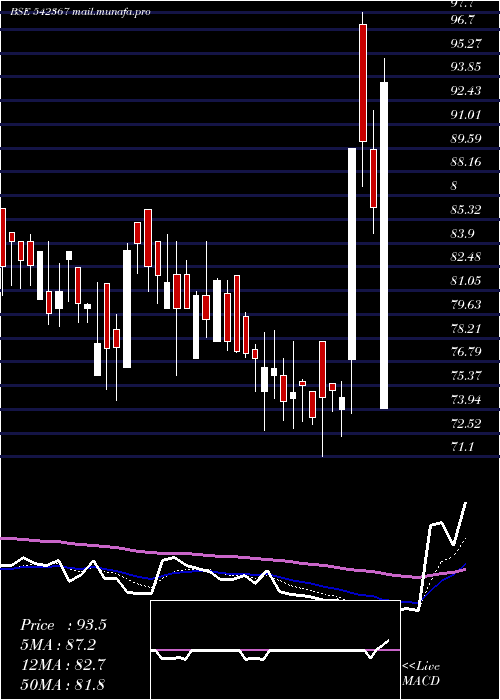Click the 88.16 price axis label
500x700 pixels.
tap(466, 162)
